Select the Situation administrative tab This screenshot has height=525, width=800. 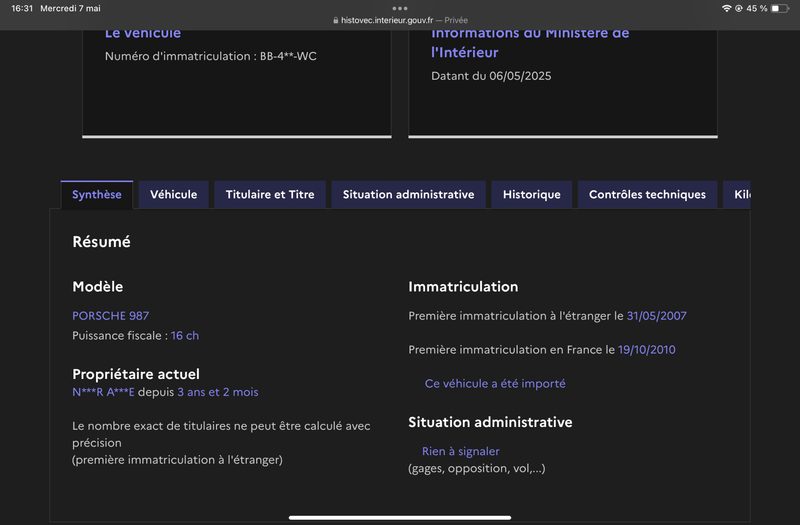[x=408, y=195]
